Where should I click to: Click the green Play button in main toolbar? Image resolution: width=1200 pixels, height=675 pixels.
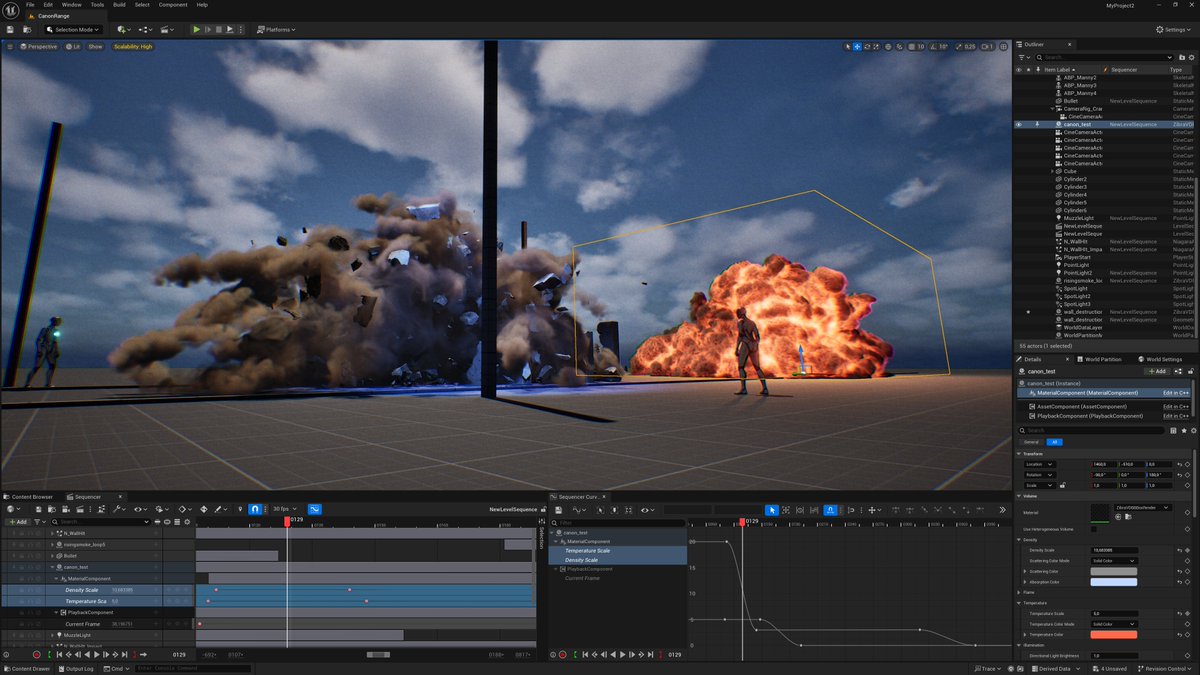[196, 30]
